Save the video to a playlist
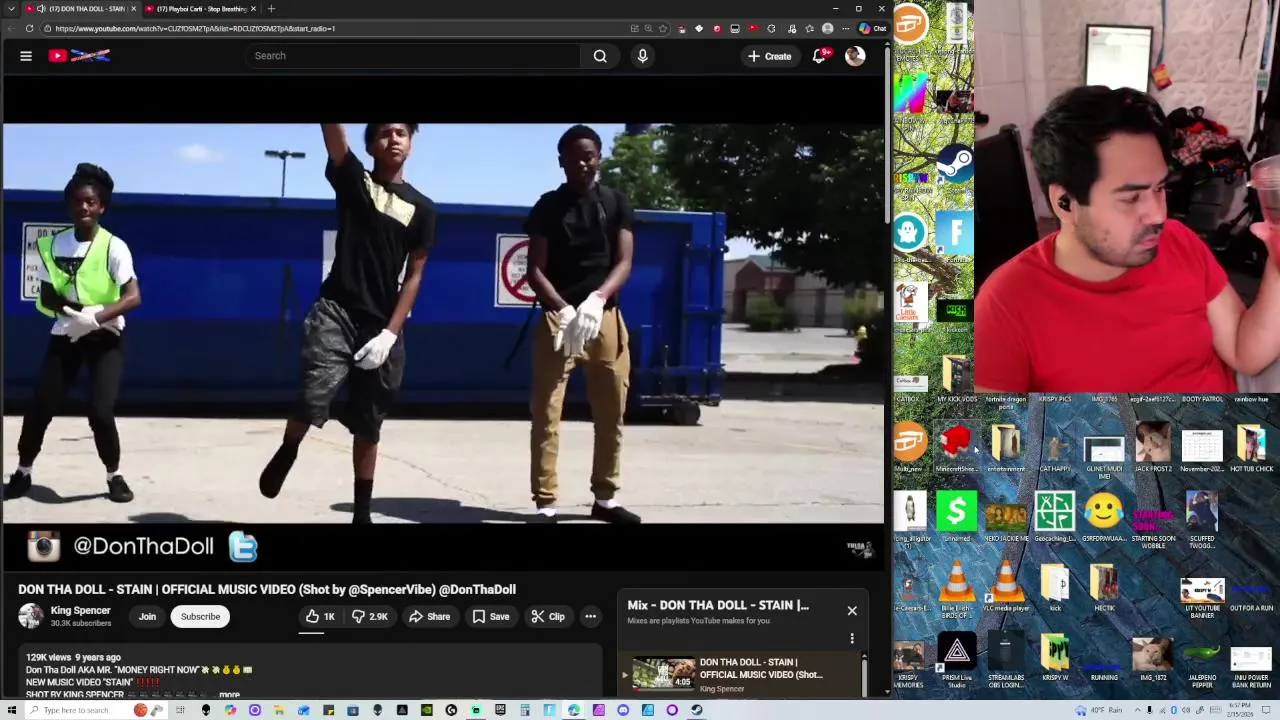This screenshot has height=720, width=1280. tap(491, 616)
